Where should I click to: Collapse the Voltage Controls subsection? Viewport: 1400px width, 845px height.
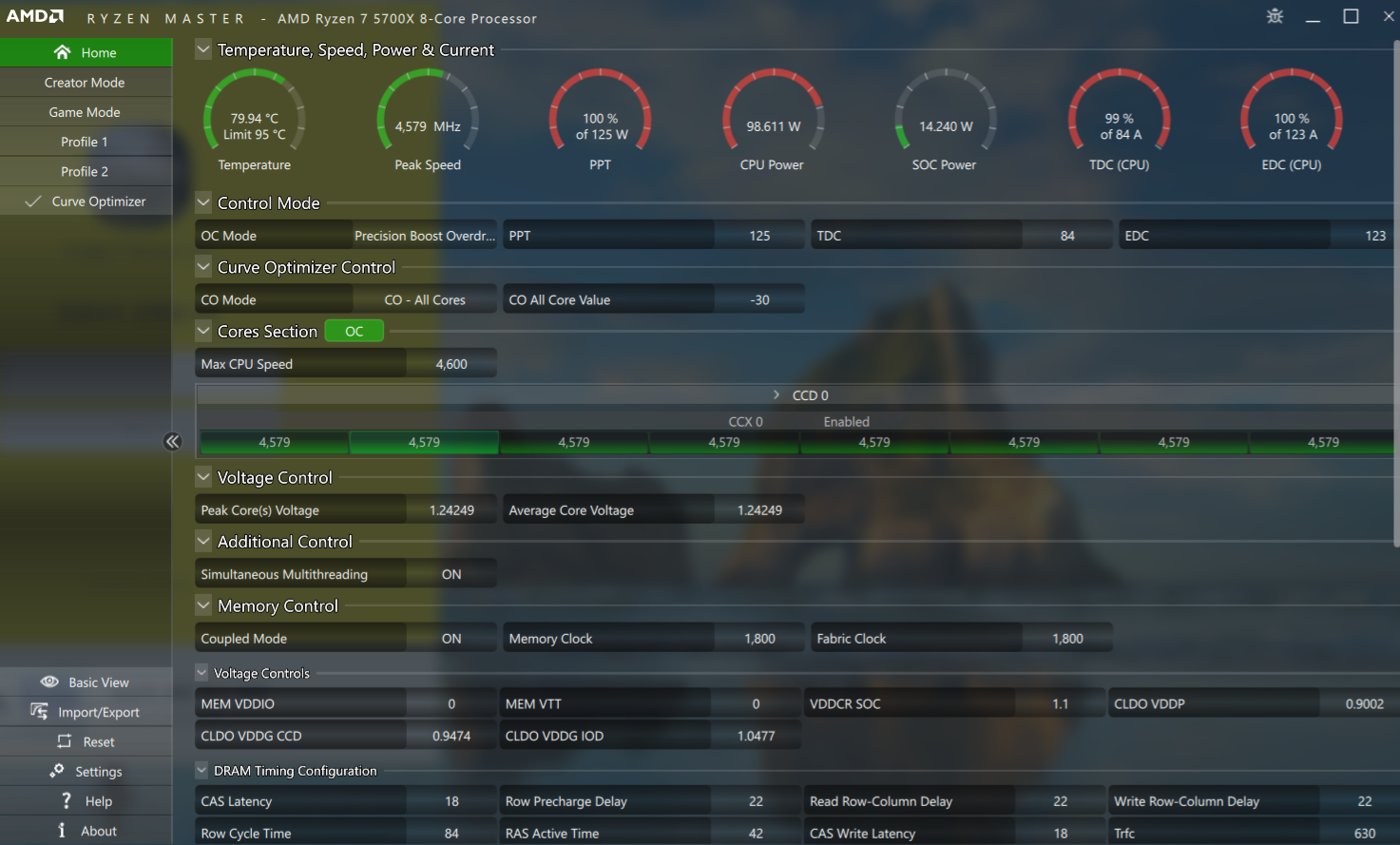pyautogui.click(x=201, y=673)
